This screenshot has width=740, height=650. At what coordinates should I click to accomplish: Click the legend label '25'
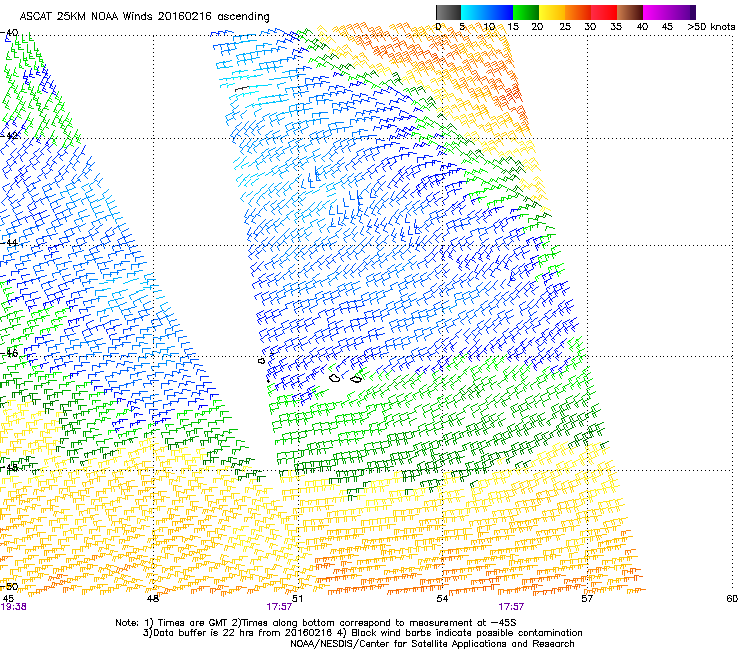pos(565,27)
